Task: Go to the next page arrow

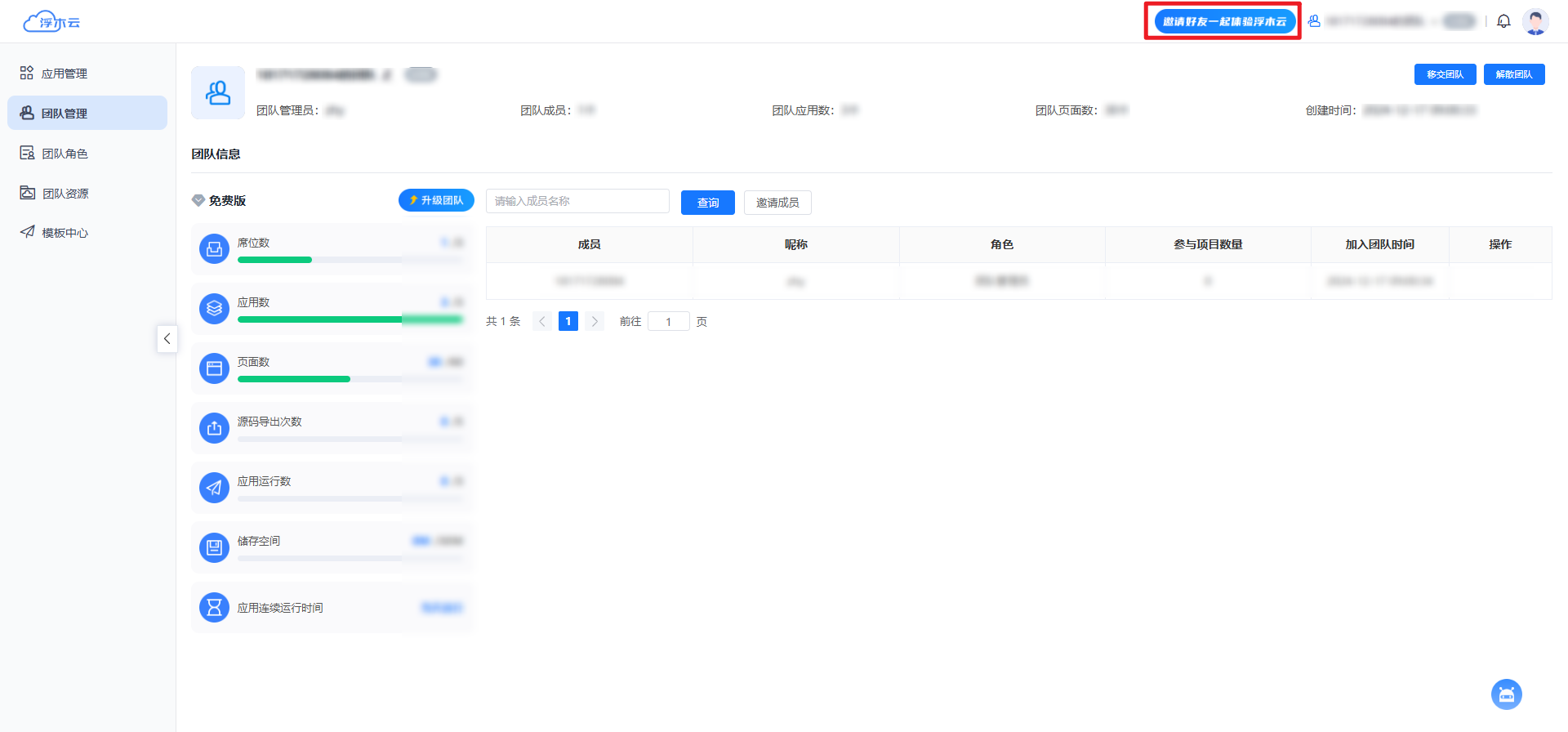Action: click(595, 321)
